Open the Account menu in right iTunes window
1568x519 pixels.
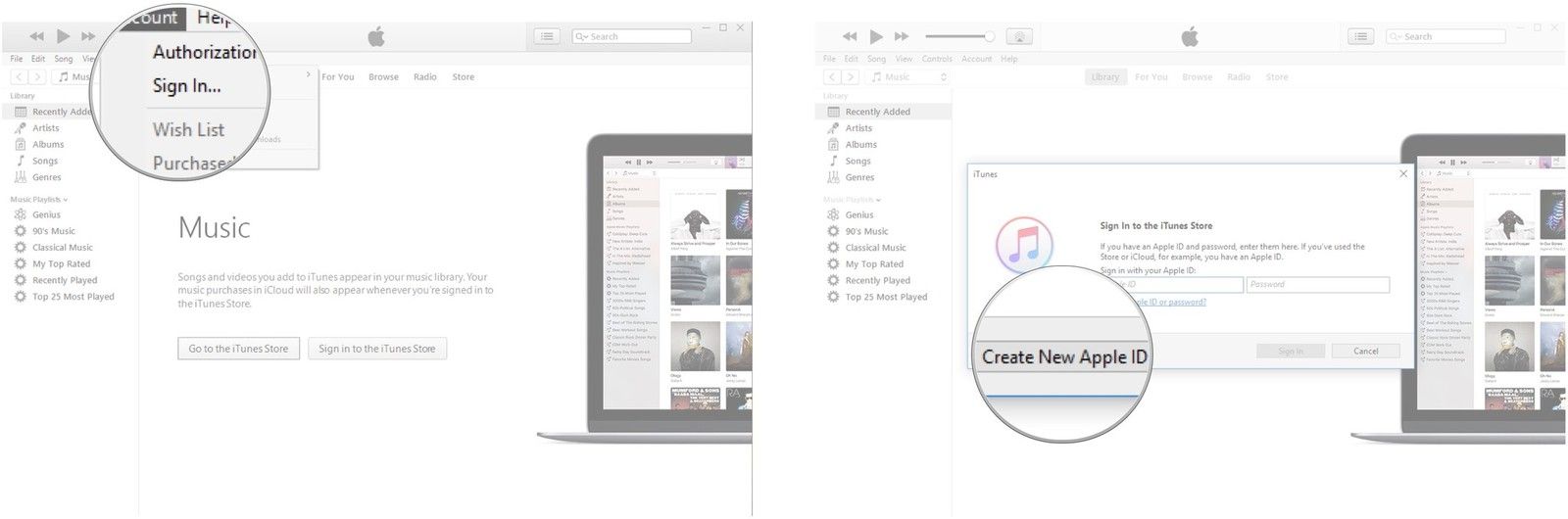[976, 59]
